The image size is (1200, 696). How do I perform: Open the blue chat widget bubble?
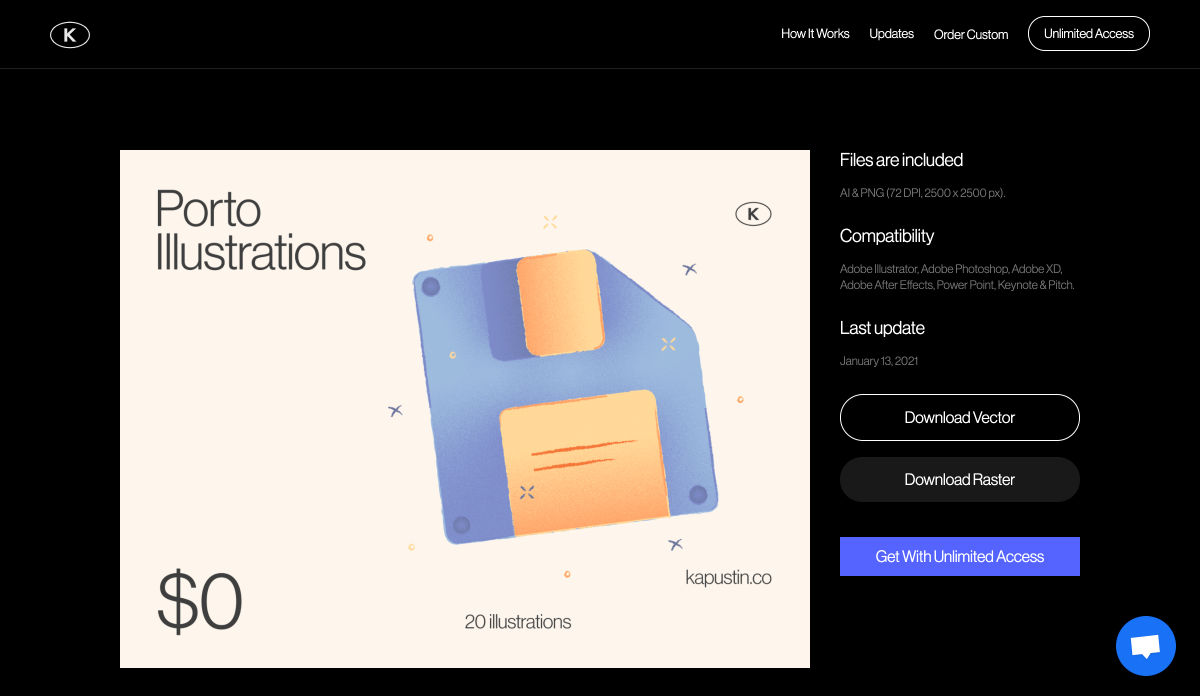pos(1145,646)
